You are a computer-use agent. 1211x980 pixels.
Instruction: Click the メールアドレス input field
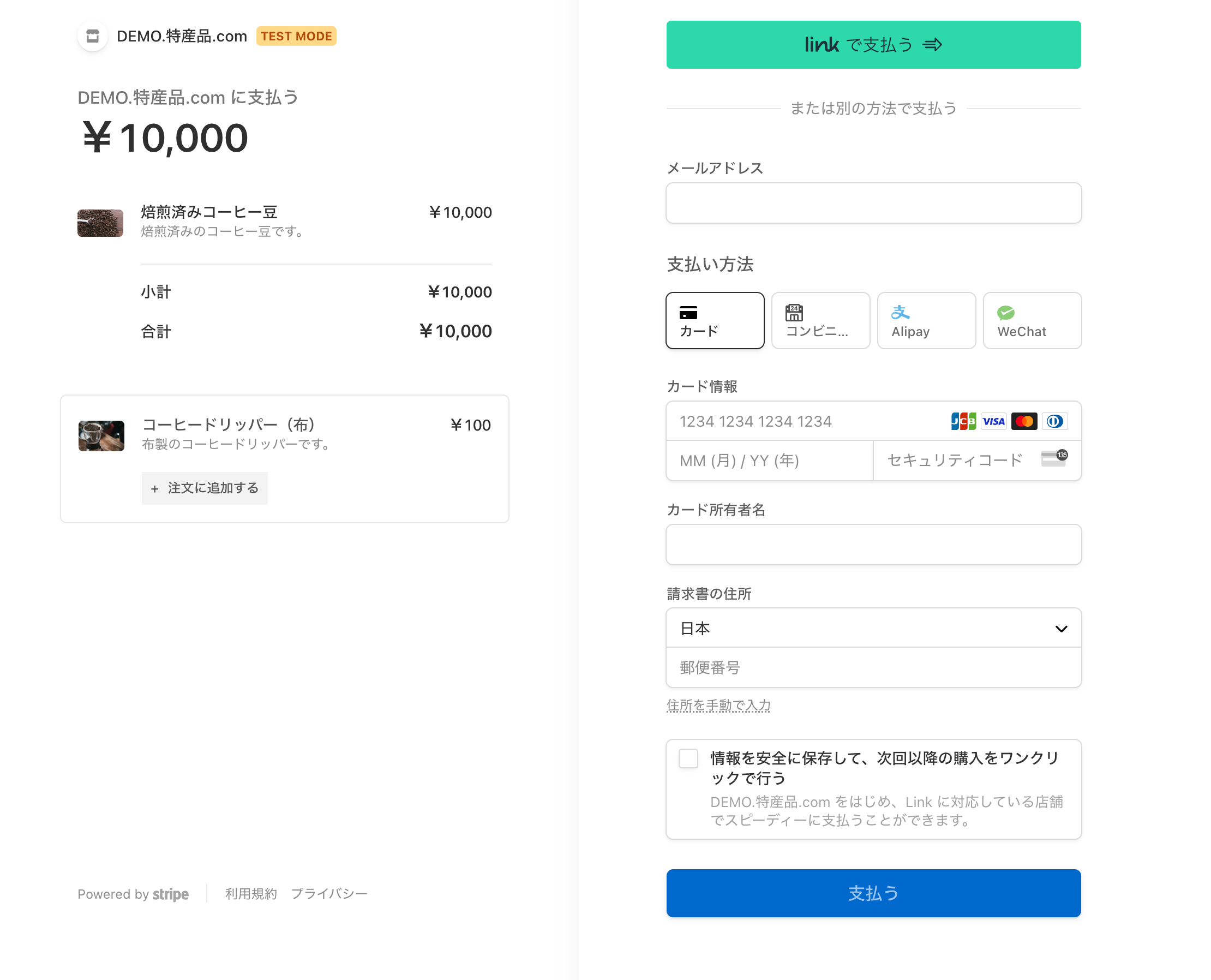pyautogui.click(x=873, y=203)
